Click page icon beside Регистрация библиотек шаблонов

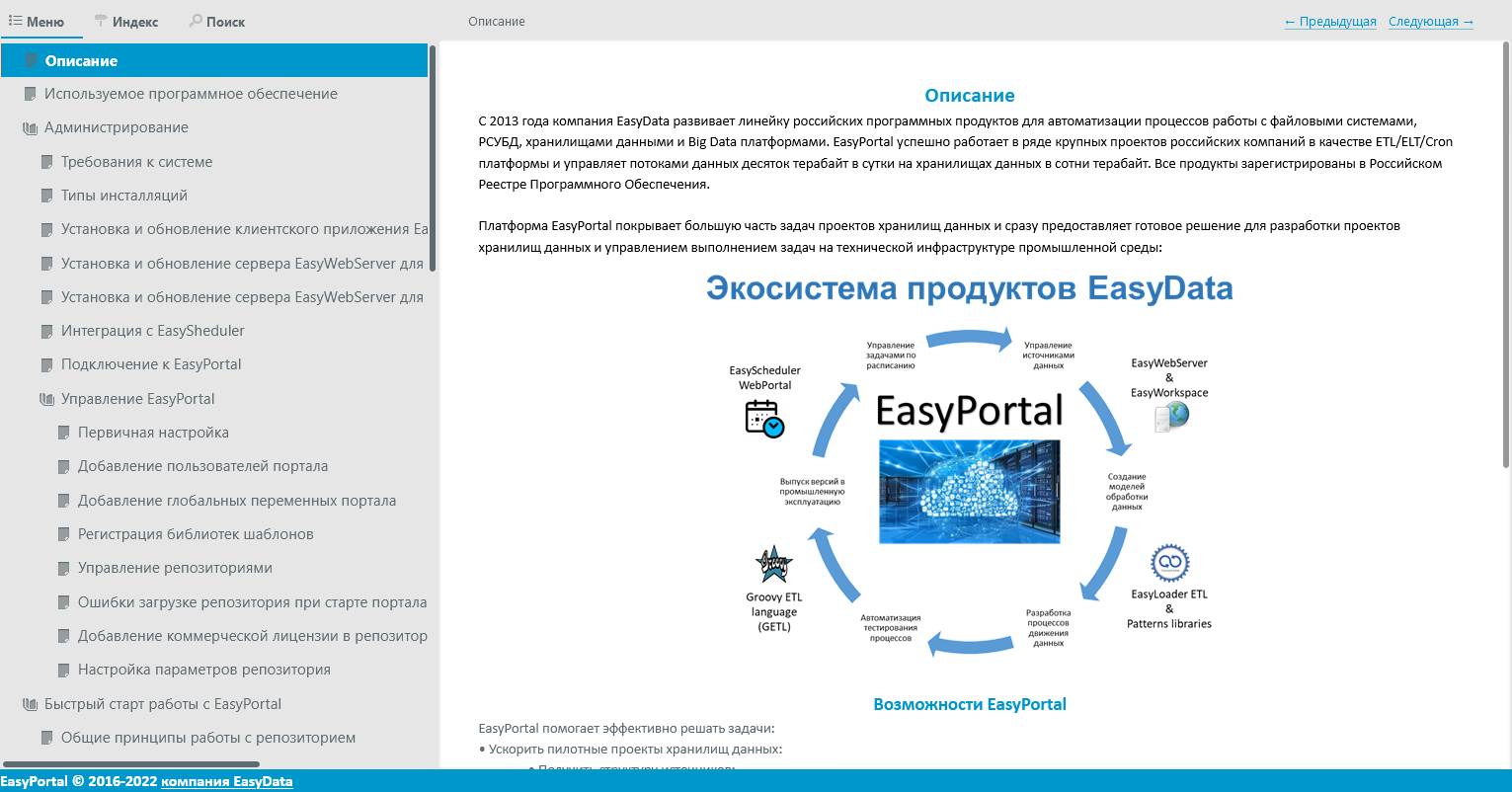tap(64, 534)
